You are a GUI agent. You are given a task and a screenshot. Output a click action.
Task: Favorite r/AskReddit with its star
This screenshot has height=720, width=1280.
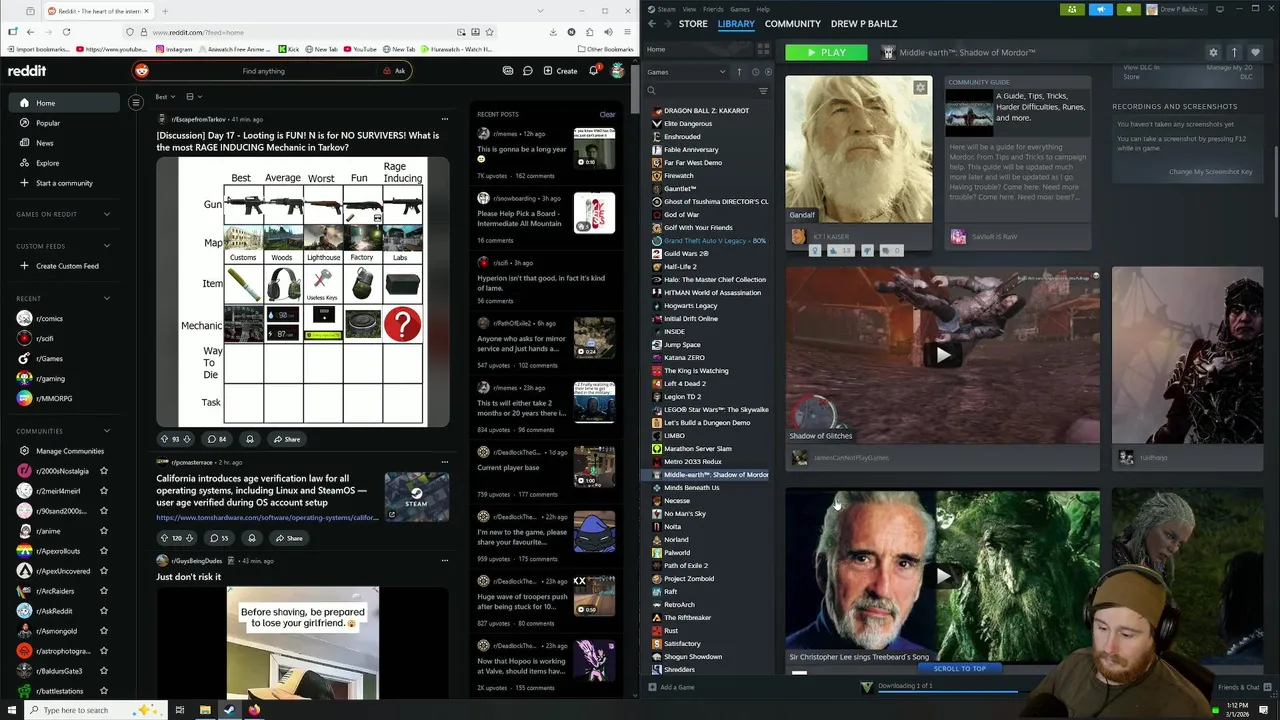tap(104, 611)
